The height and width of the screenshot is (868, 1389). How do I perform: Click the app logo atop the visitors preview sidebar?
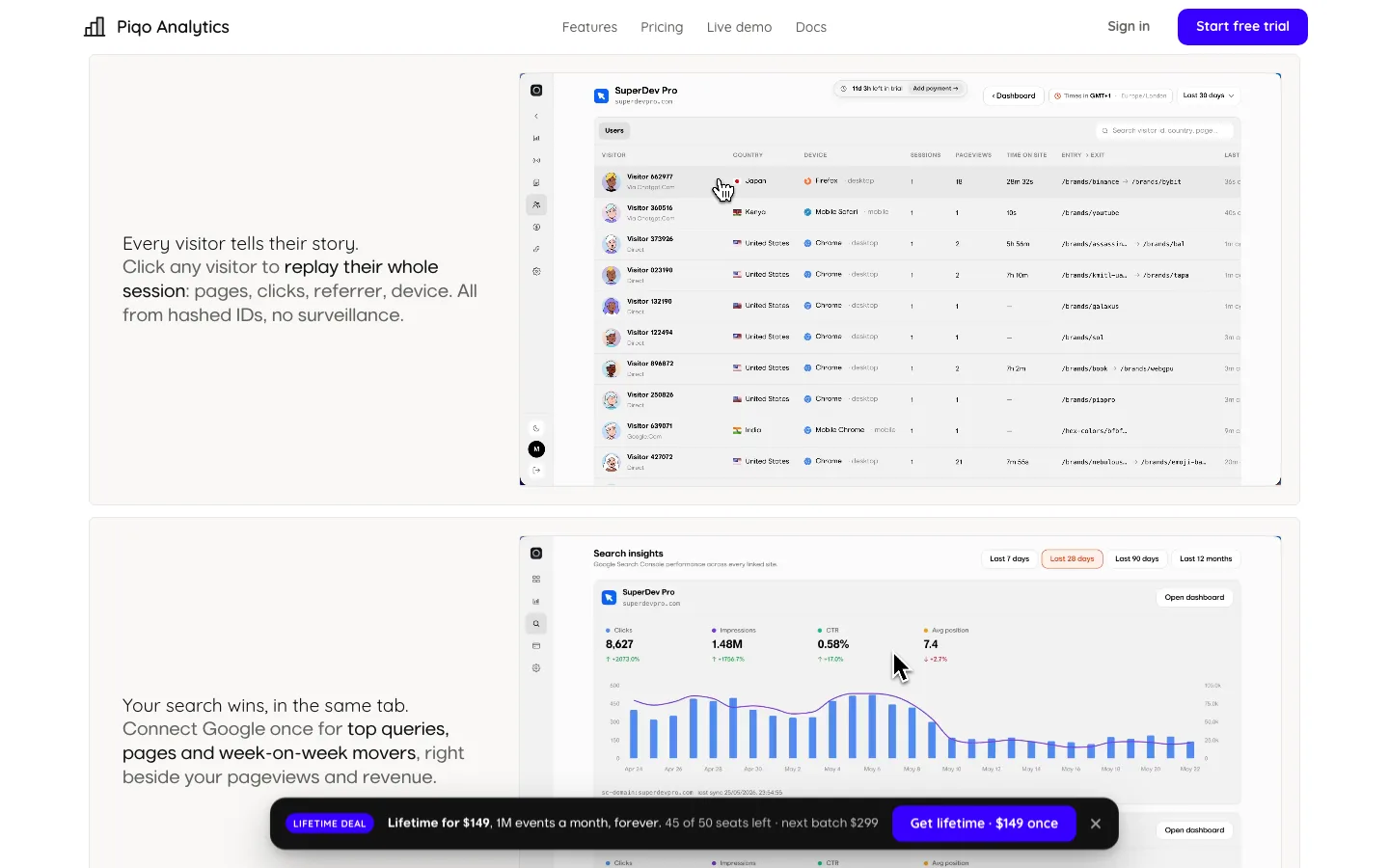[536, 91]
